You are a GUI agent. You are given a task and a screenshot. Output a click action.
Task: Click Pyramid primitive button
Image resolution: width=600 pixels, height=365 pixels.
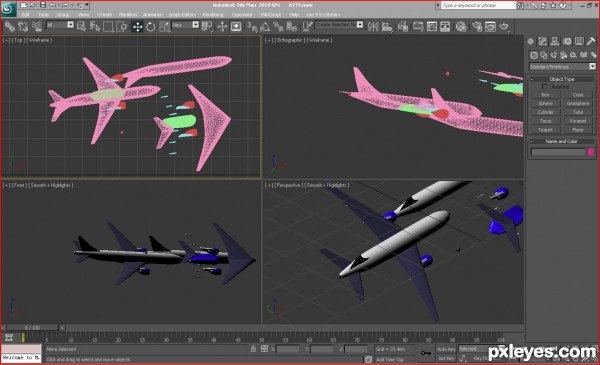(578, 121)
